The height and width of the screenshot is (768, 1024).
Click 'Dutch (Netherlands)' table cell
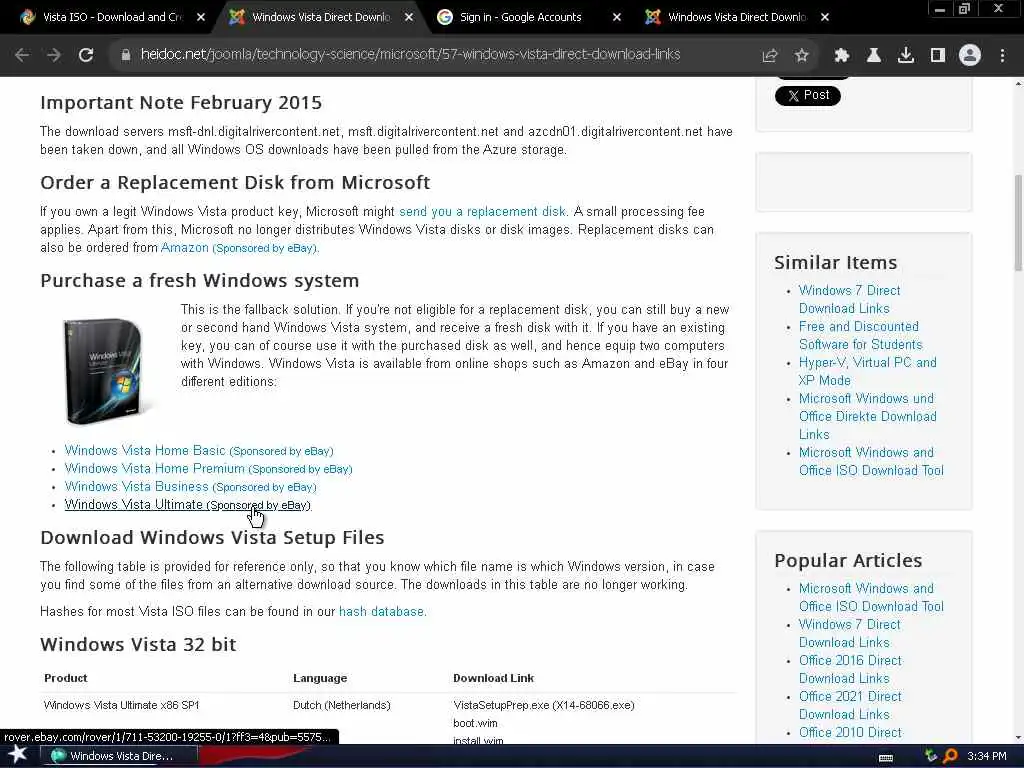pyautogui.click(x=342, y=705)
